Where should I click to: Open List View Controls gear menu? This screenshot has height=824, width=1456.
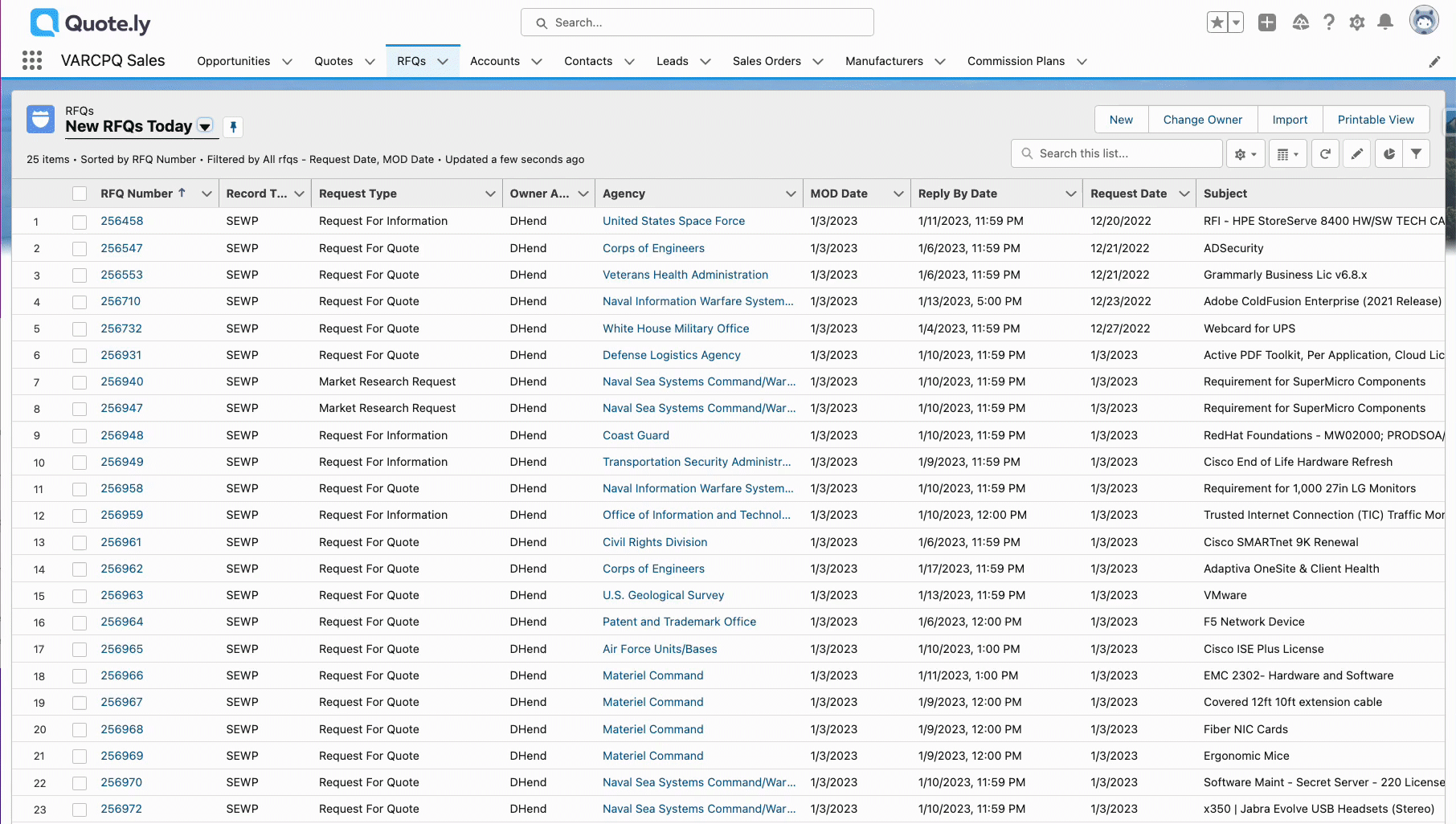[1245, 153]
